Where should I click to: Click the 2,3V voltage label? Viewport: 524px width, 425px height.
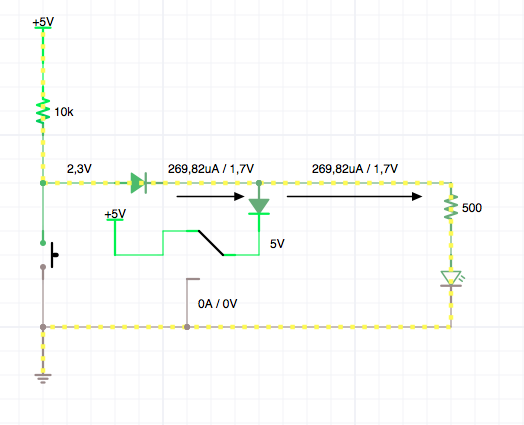(79, 169)
